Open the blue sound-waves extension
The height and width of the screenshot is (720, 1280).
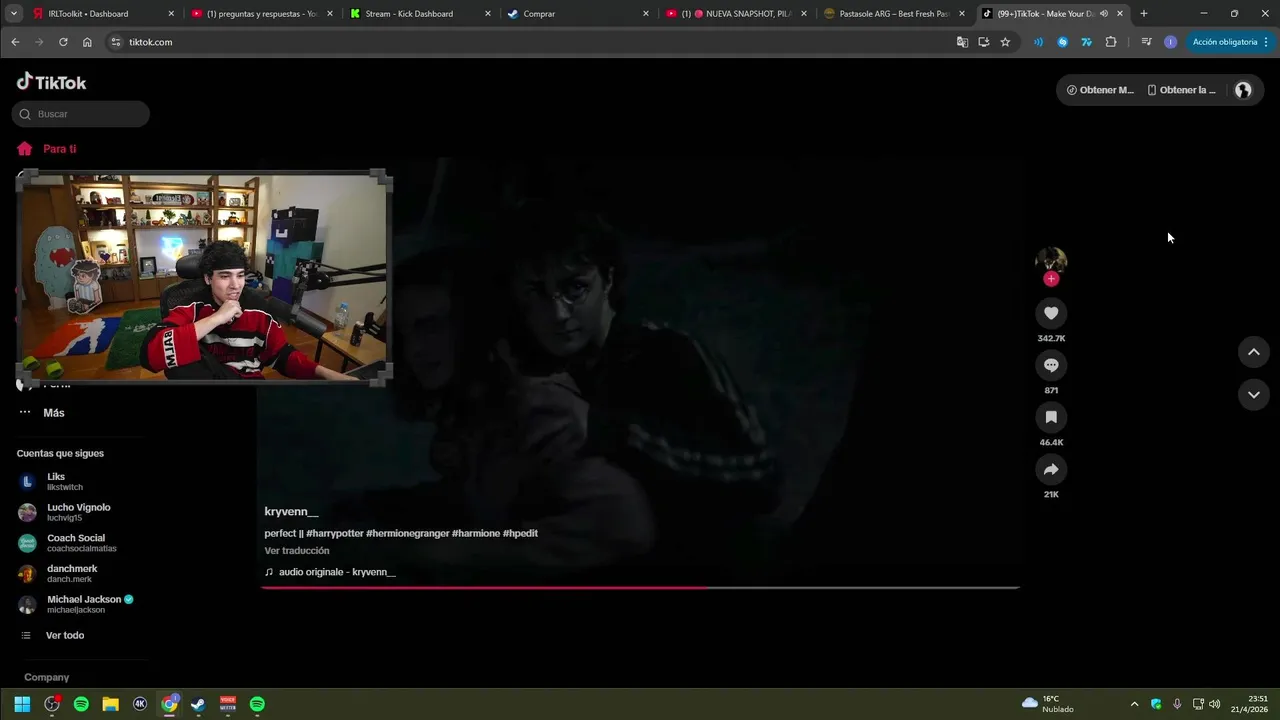(x=1038, y=42)
